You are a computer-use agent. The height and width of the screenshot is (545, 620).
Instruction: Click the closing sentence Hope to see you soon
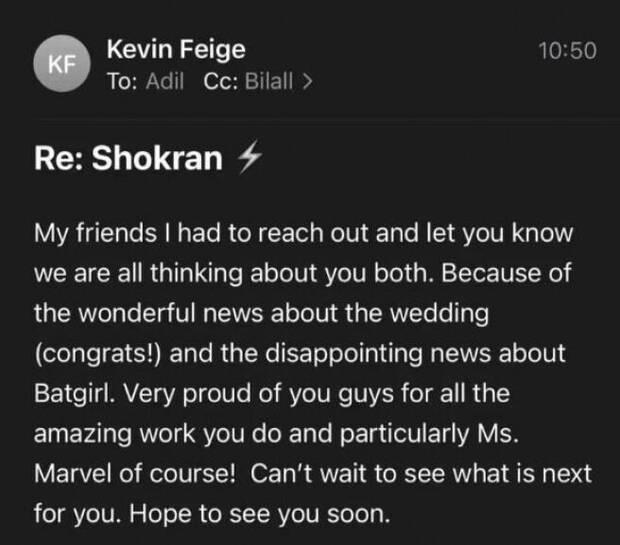[x=259, y=514]
